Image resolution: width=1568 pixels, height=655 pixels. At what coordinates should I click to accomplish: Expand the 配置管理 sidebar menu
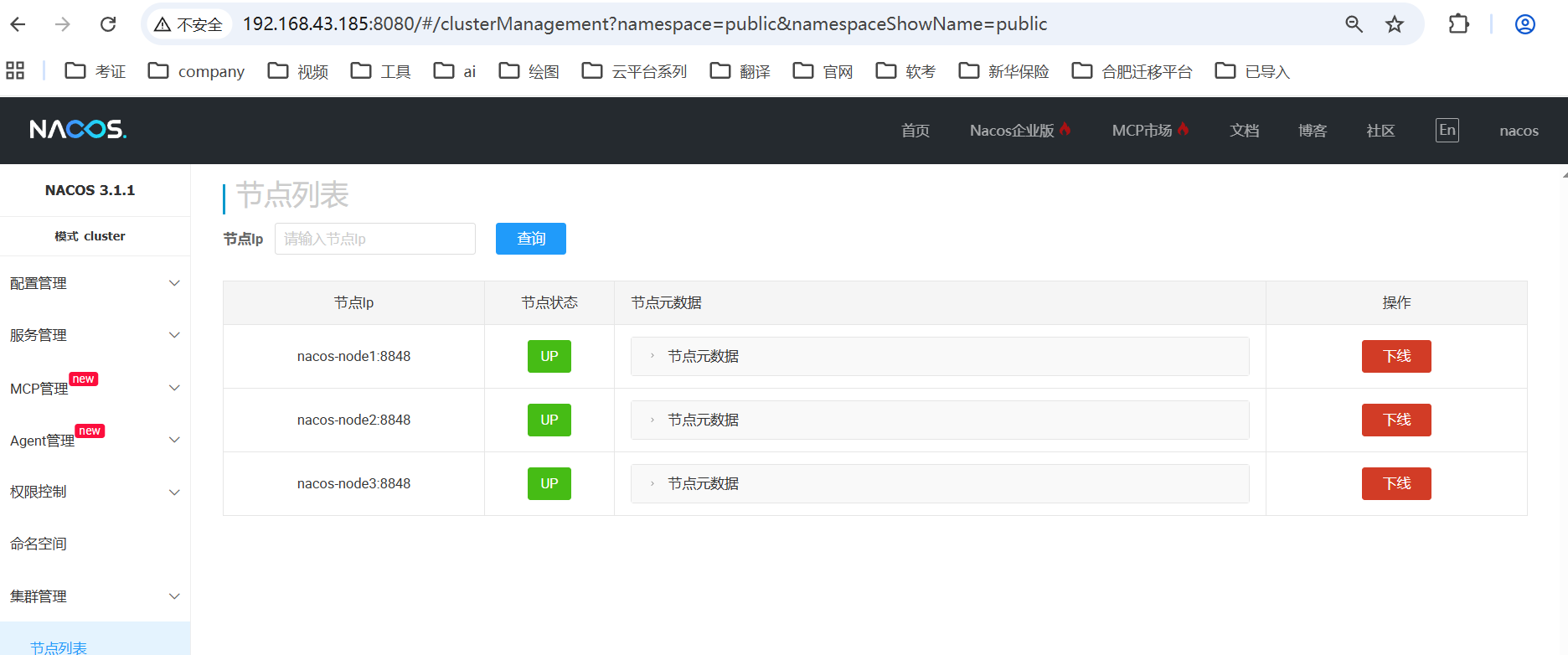(x=95, y=283)
